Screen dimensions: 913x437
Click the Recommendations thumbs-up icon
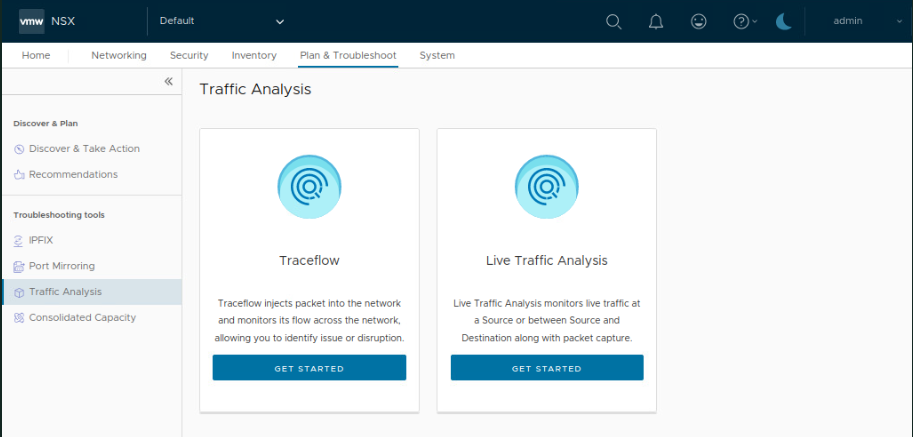(19, 175)
